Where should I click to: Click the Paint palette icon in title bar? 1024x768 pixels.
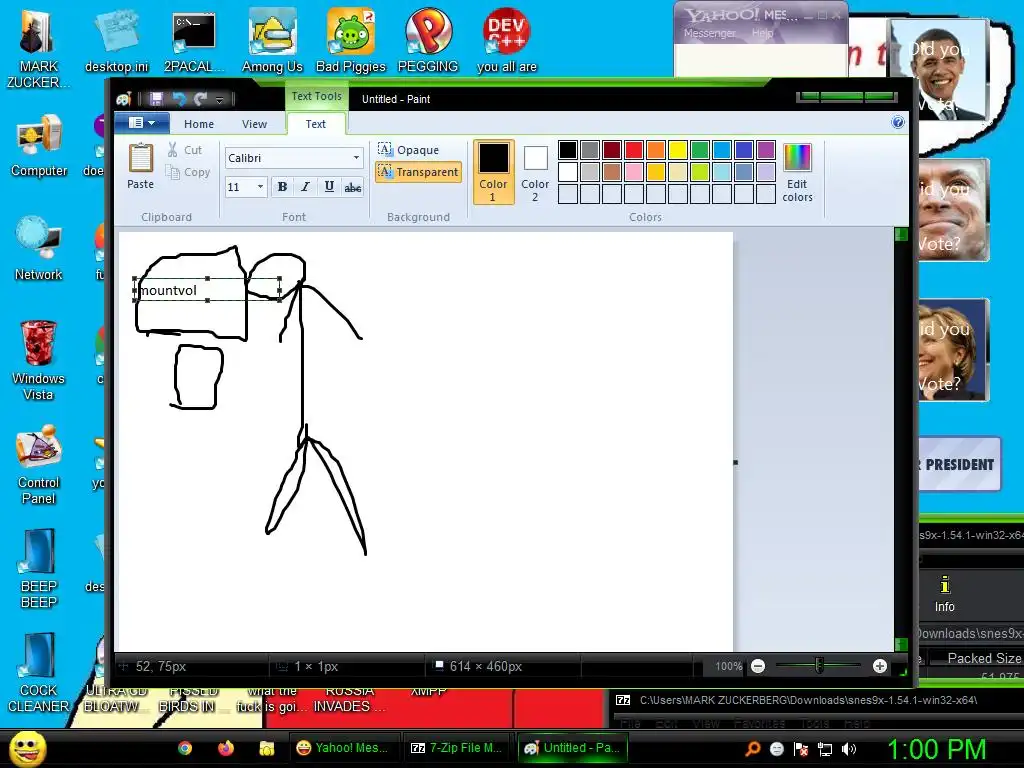coord(124,99)
